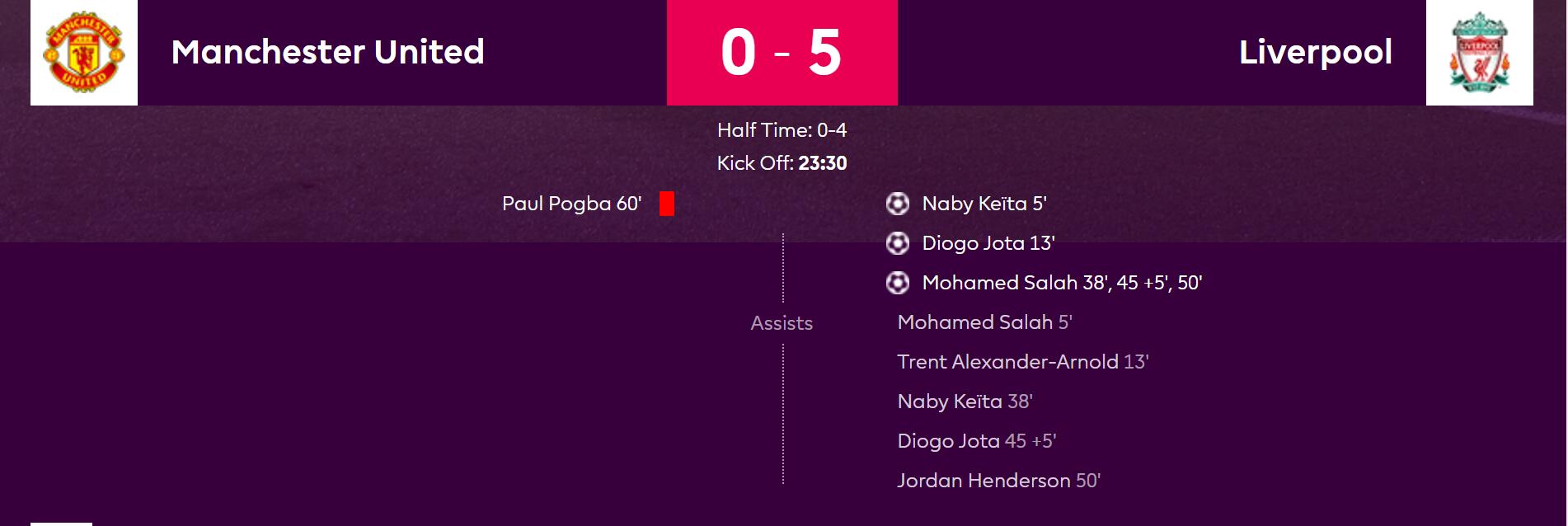The width and height of the screenshot is (1568, 526).
Task: Click Paul Pogba's red card icon
Action: 667,204
